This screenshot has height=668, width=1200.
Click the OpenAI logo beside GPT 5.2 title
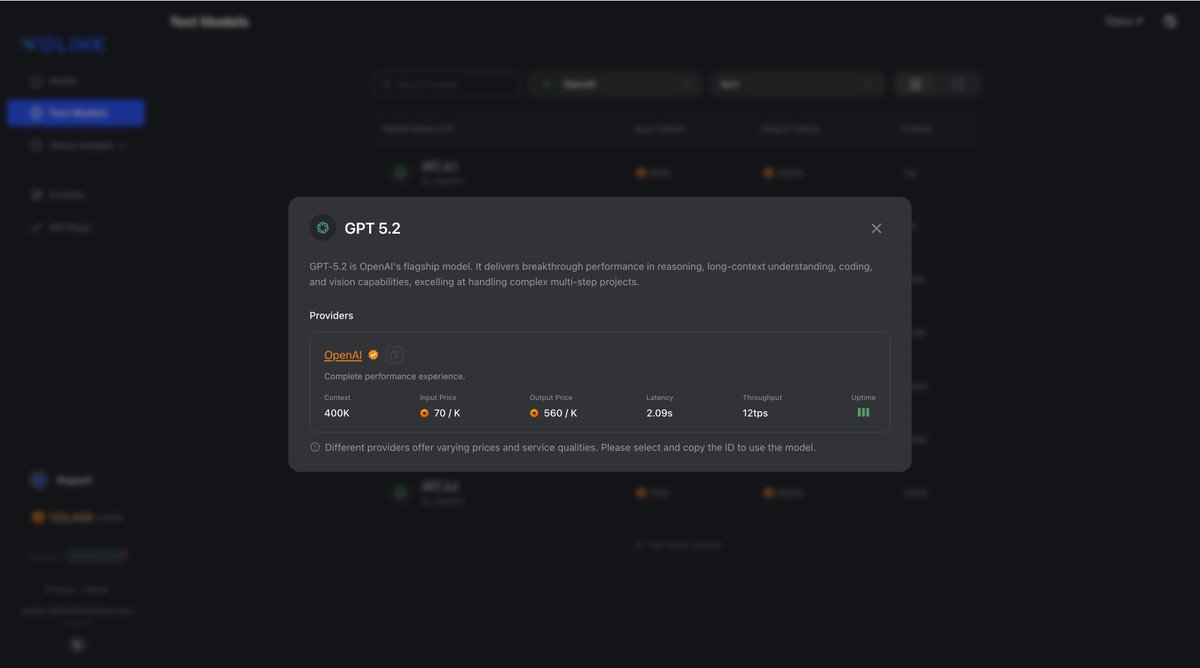coord(322,228)
